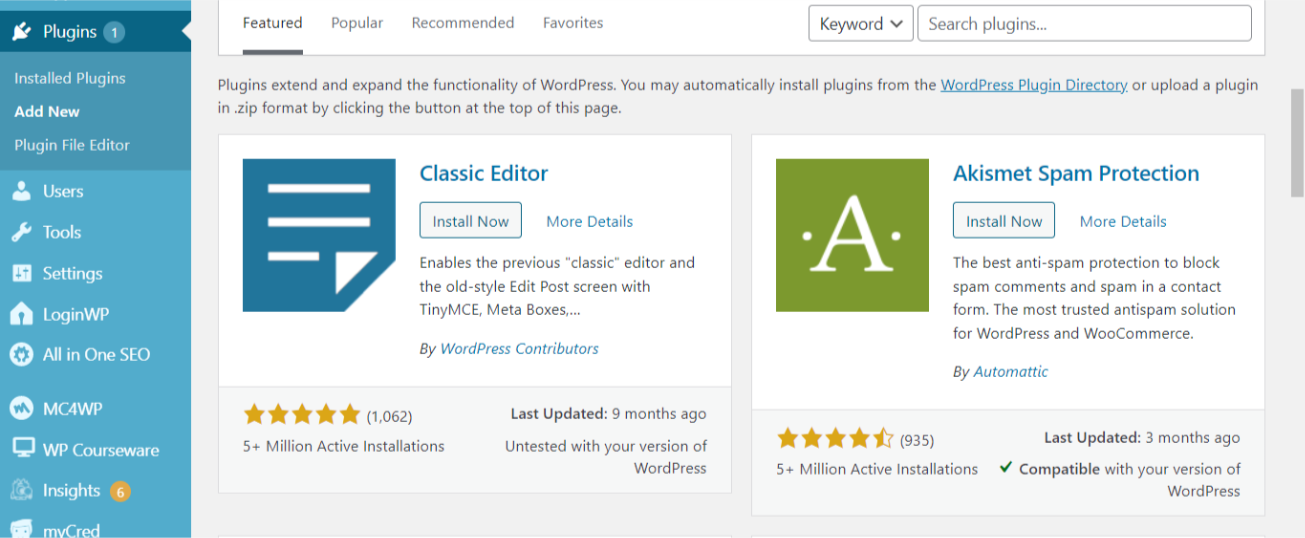Click the Insights notification badge showing 6
This screenshot has width=1305, height=538.
pos(120,491)
